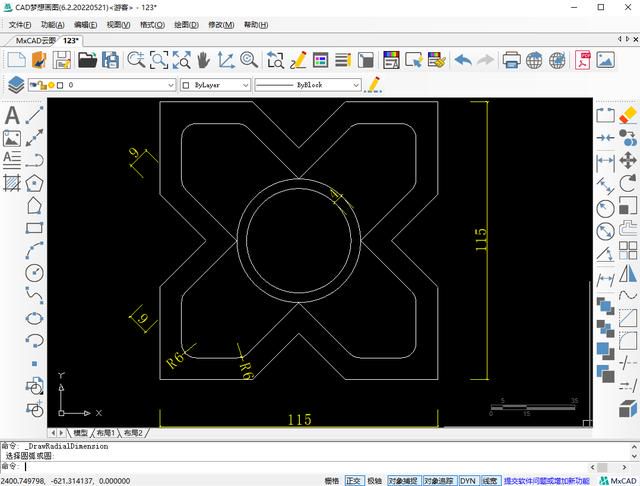Select the Spline curve tool

pyautogui.click(x=34, y=295)
